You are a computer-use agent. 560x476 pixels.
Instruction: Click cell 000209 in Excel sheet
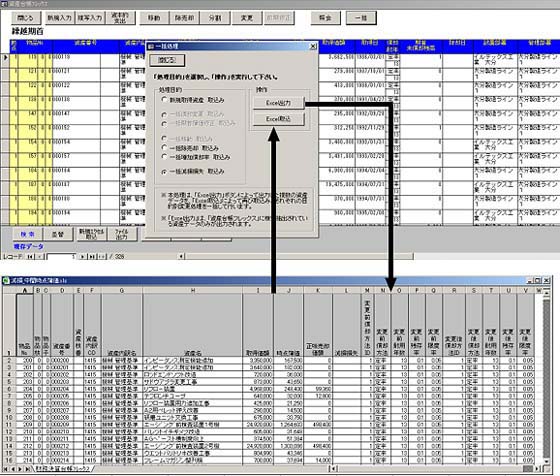tap(62, 425)
